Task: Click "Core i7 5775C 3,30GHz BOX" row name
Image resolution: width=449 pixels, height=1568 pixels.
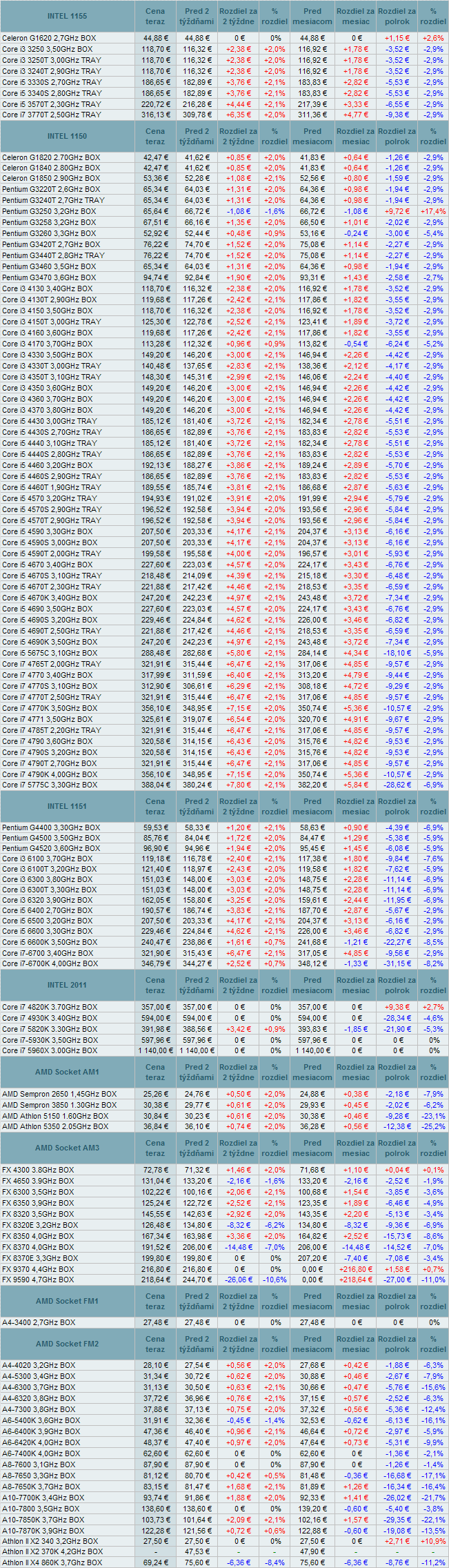Action: [x=50, y=785]
